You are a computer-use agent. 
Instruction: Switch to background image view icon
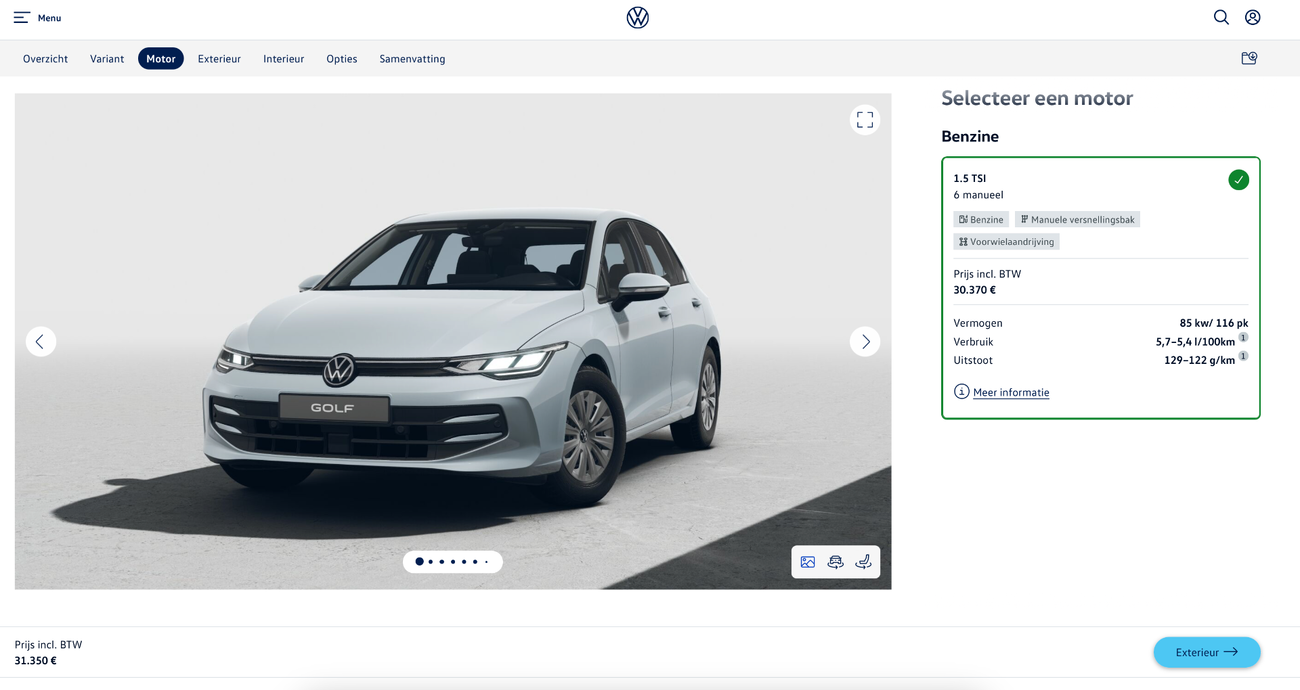pos(808,562)
